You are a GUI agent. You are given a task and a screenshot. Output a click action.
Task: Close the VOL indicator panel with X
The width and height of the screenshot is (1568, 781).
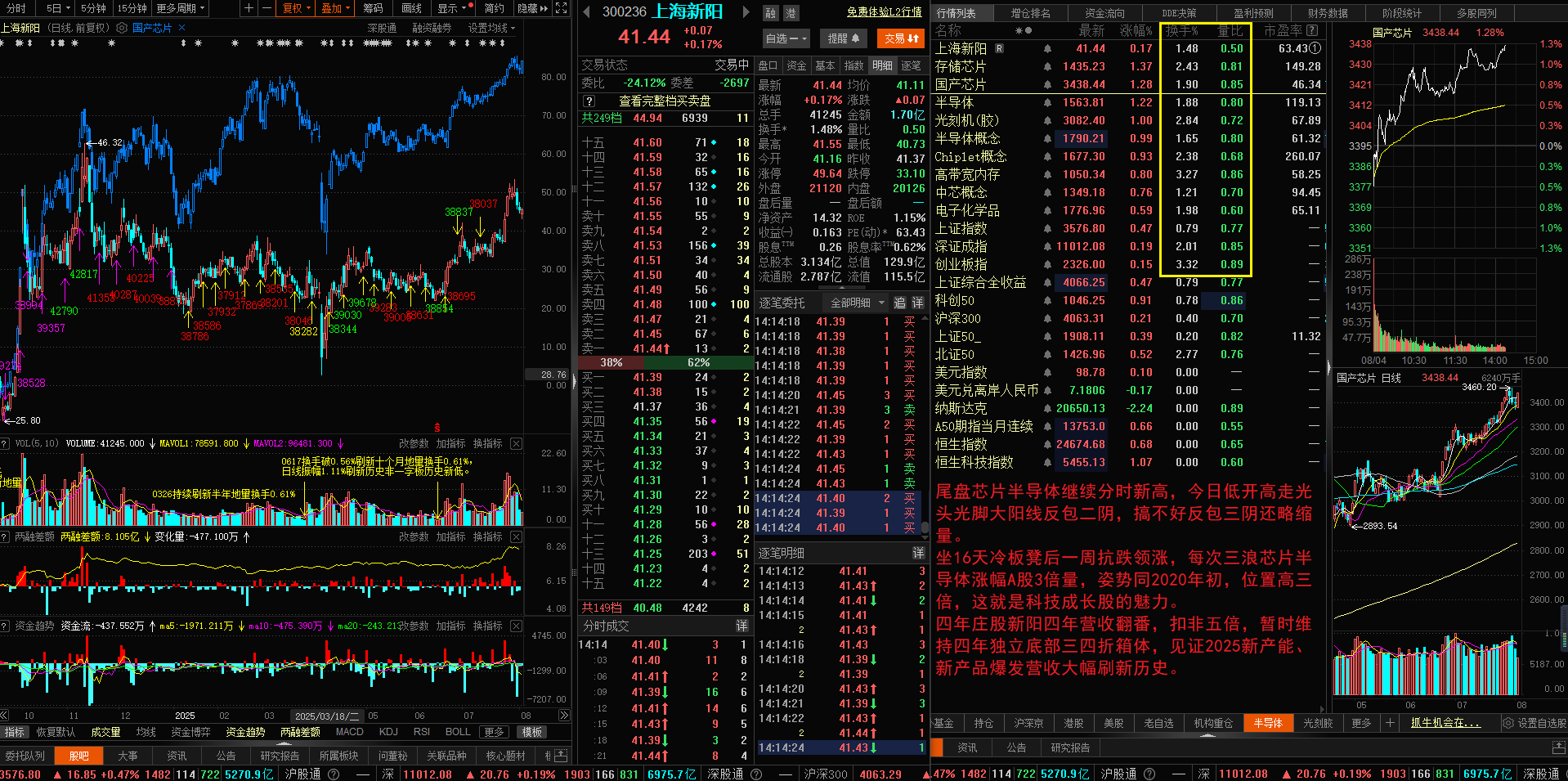[516, 443]
